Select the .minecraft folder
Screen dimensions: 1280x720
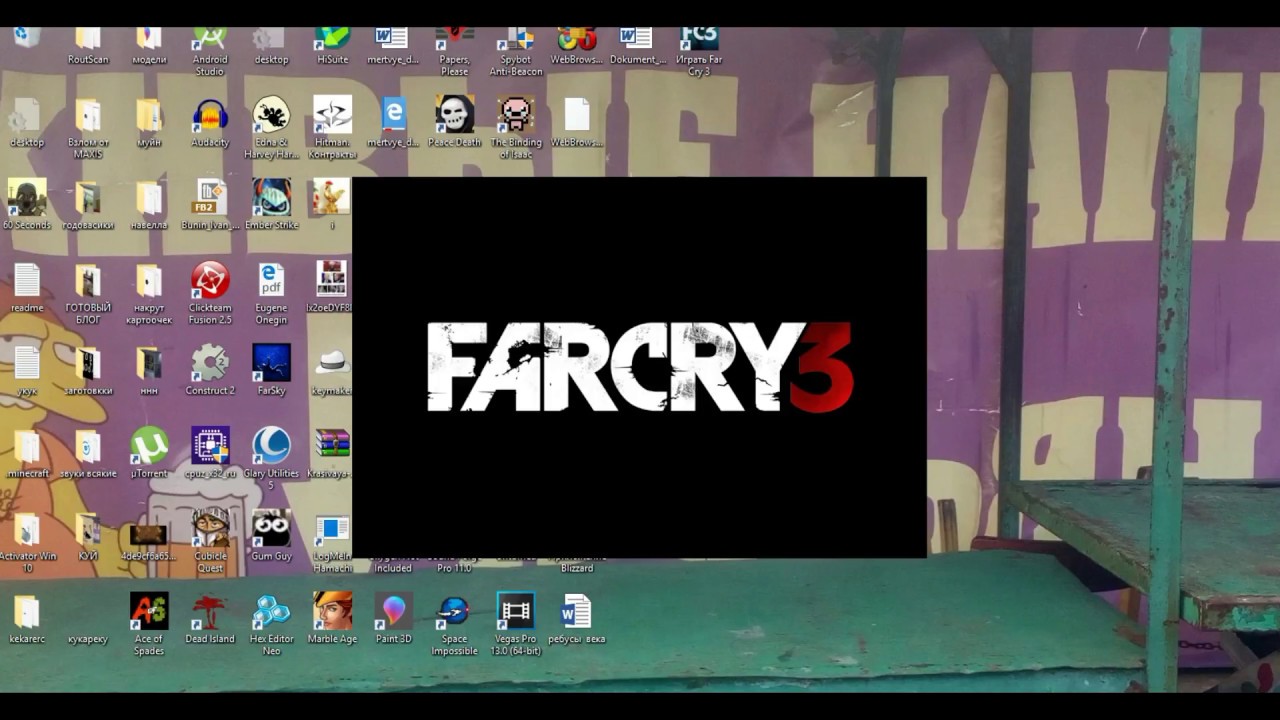tap(27, 453)
